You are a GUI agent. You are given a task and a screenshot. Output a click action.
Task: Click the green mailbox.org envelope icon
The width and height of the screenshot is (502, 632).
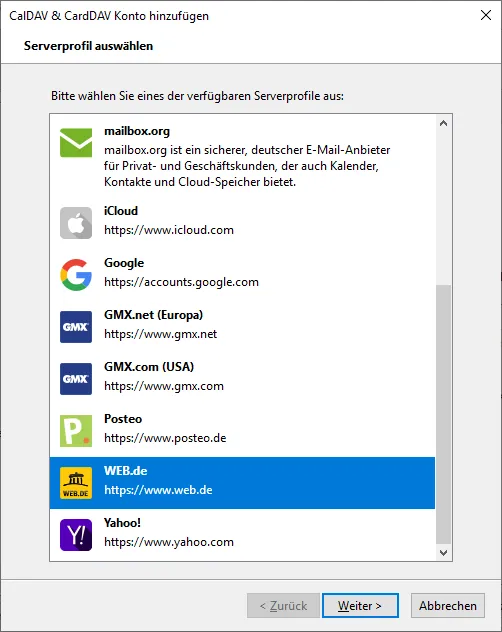click(x=76, y=143)
